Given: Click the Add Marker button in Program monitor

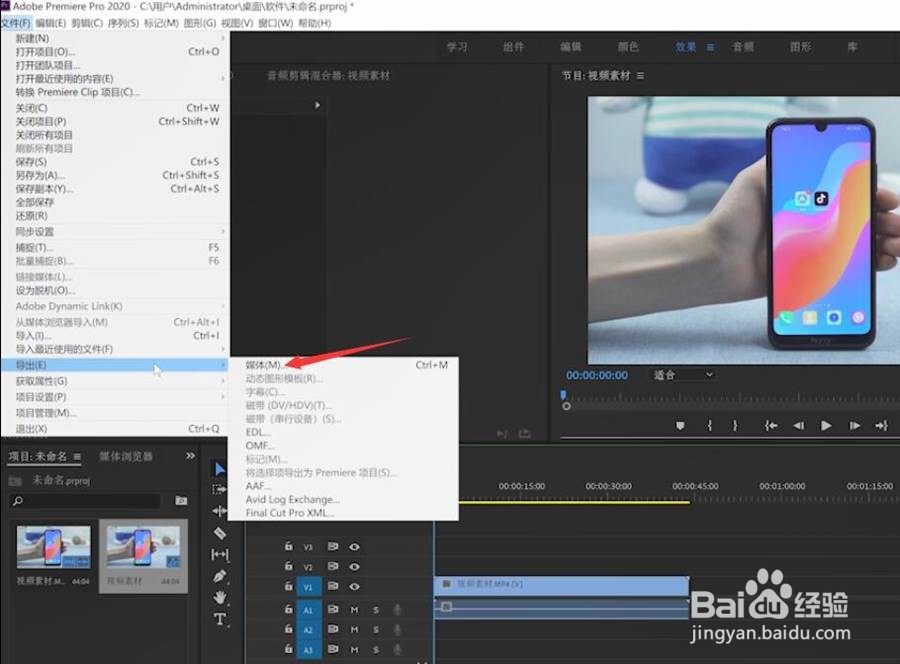Looking at the screenshot, I should (x=680, y=426).
